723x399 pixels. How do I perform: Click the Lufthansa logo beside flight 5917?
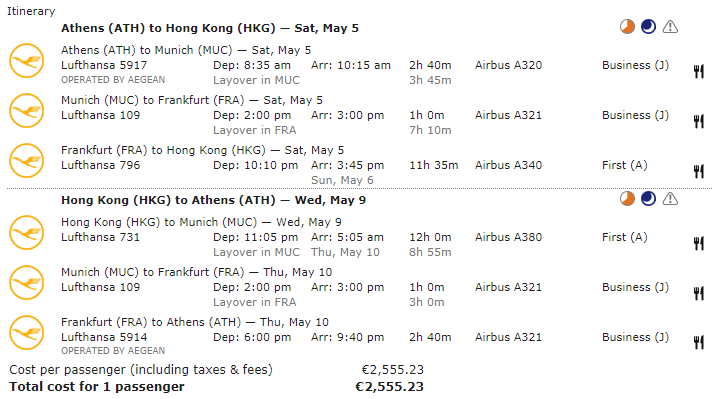click(27, 60)
